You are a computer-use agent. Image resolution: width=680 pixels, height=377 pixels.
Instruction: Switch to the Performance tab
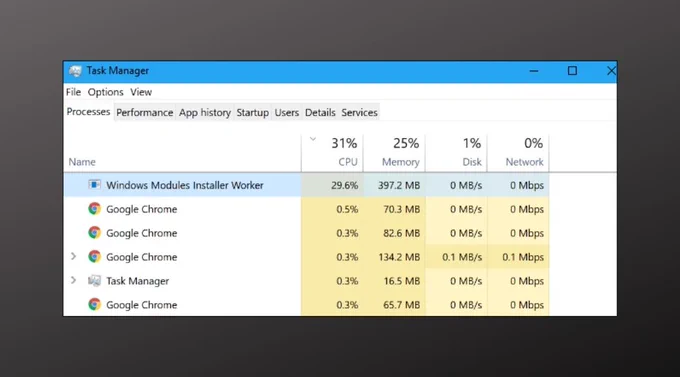click(144, 112)
